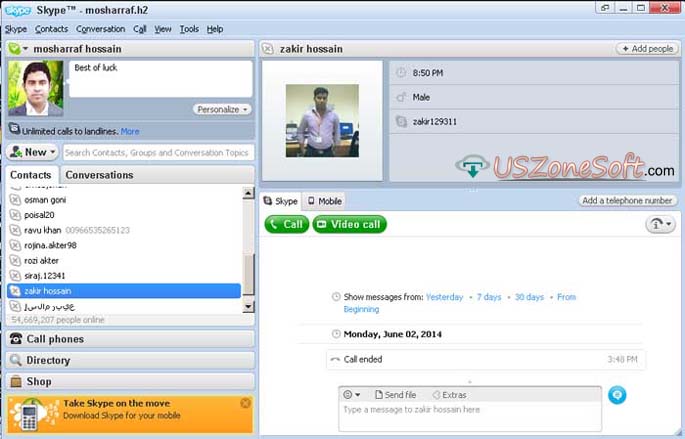The height and width of the screenshot is (439, 685).
Task: Open the New contact dropdown
Action: (33, 152)
